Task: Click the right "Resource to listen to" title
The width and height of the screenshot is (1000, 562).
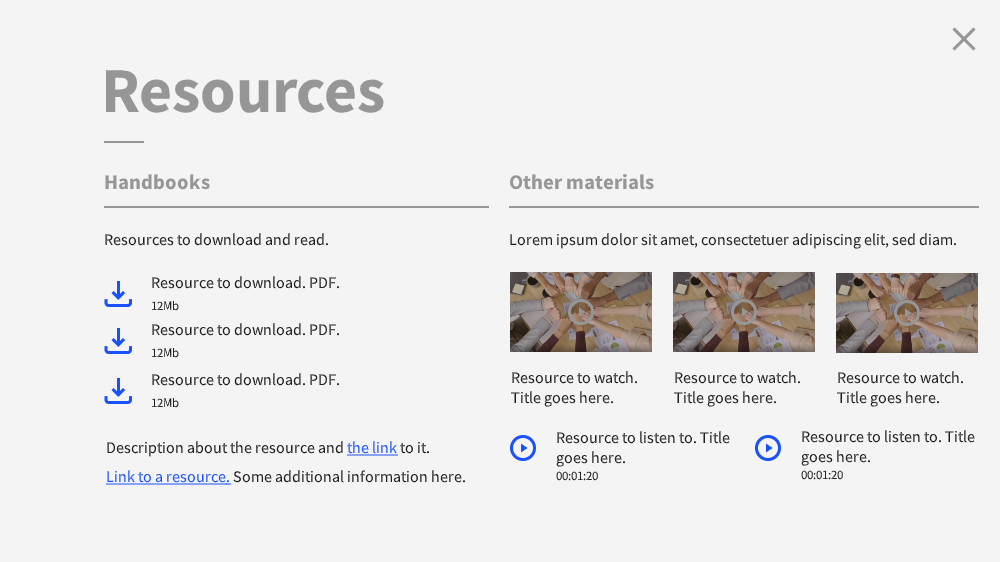Action: click(888, 447)
